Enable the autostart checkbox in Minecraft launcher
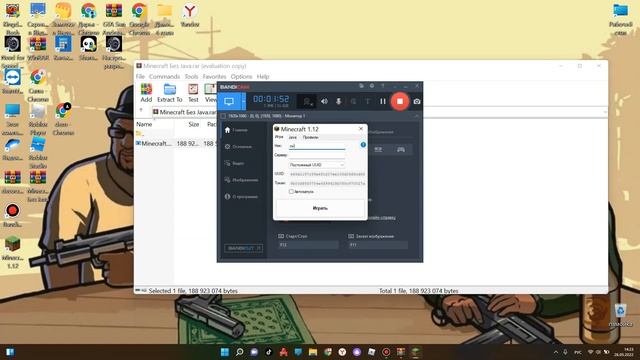The height and width of the screenshot is (360, 640). (291, 191)
